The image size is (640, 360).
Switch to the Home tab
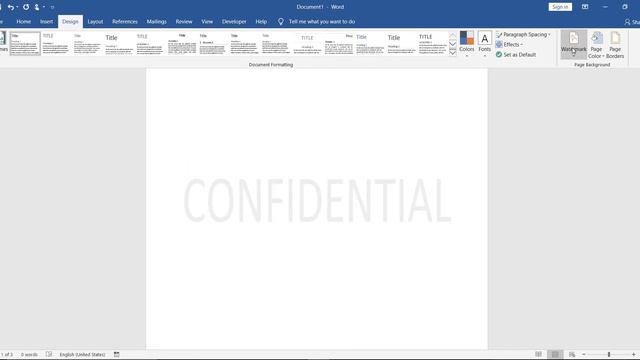click(24, 22)
